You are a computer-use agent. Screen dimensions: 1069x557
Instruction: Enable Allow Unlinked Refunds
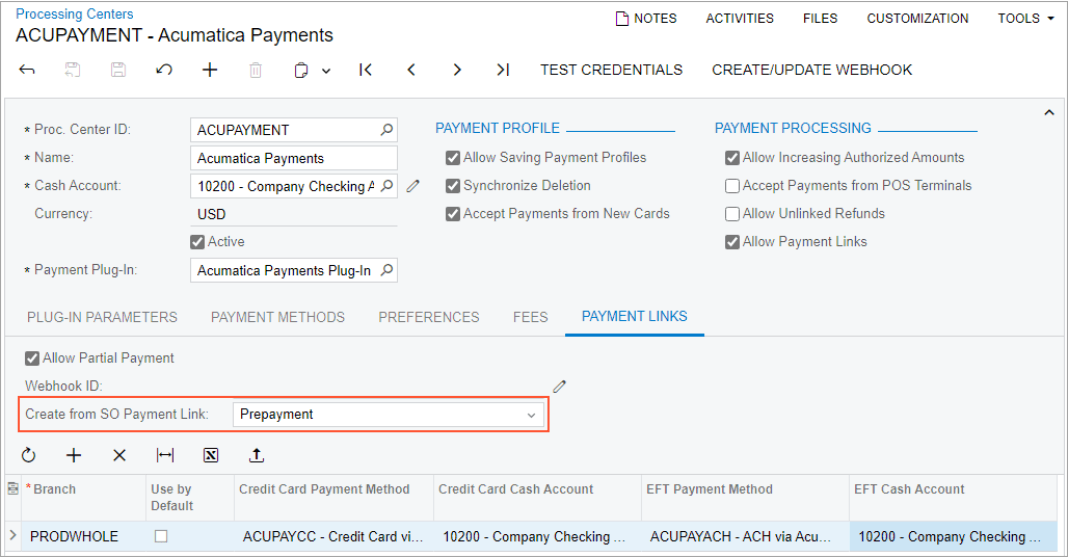[732, 214]
